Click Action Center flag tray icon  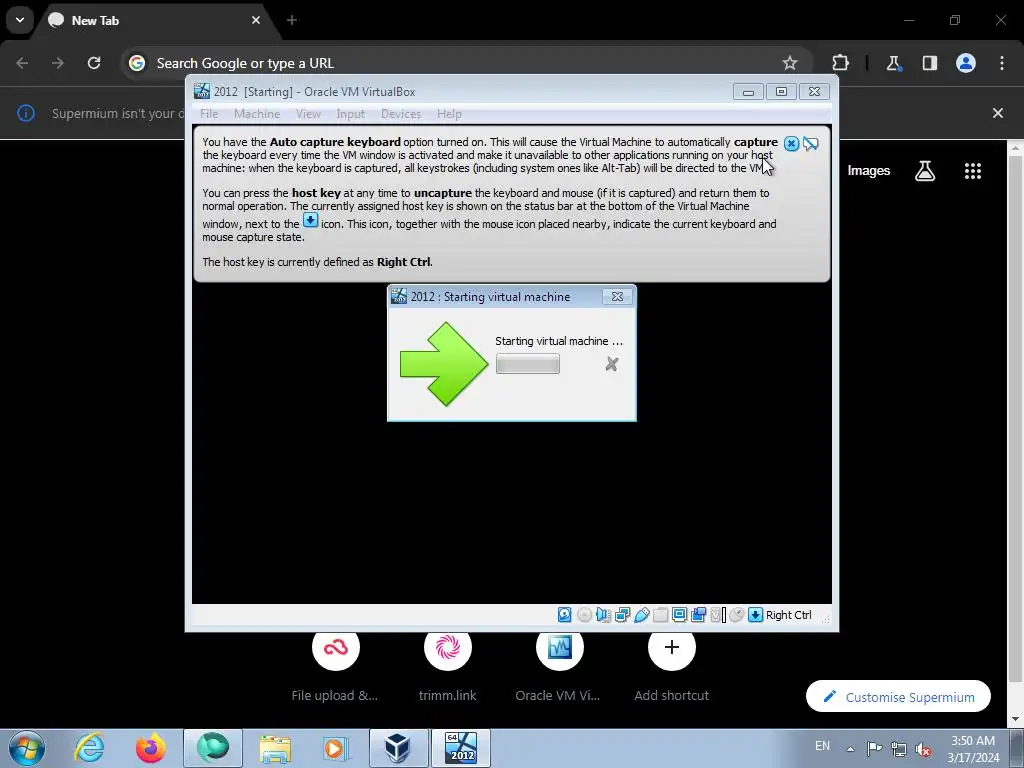tap(874, 748)
